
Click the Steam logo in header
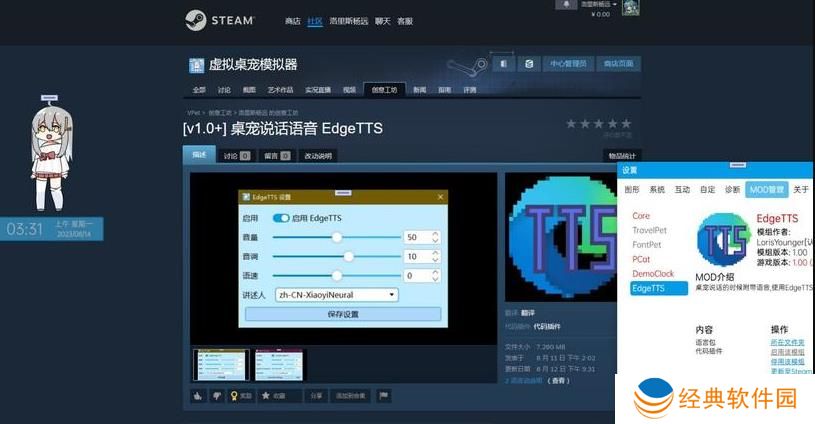point(219,20)
